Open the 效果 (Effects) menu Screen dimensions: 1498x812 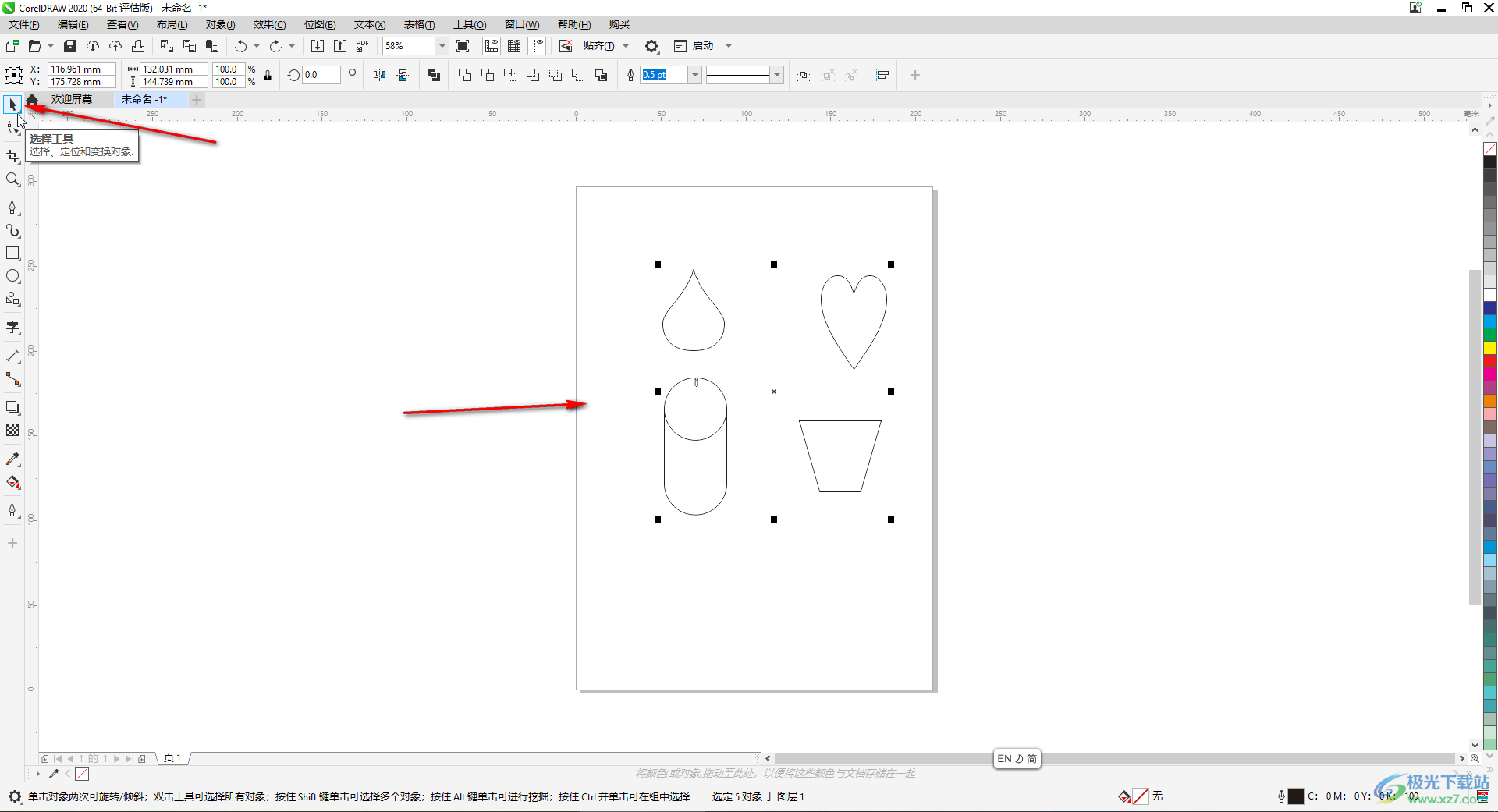click(269, 24)
